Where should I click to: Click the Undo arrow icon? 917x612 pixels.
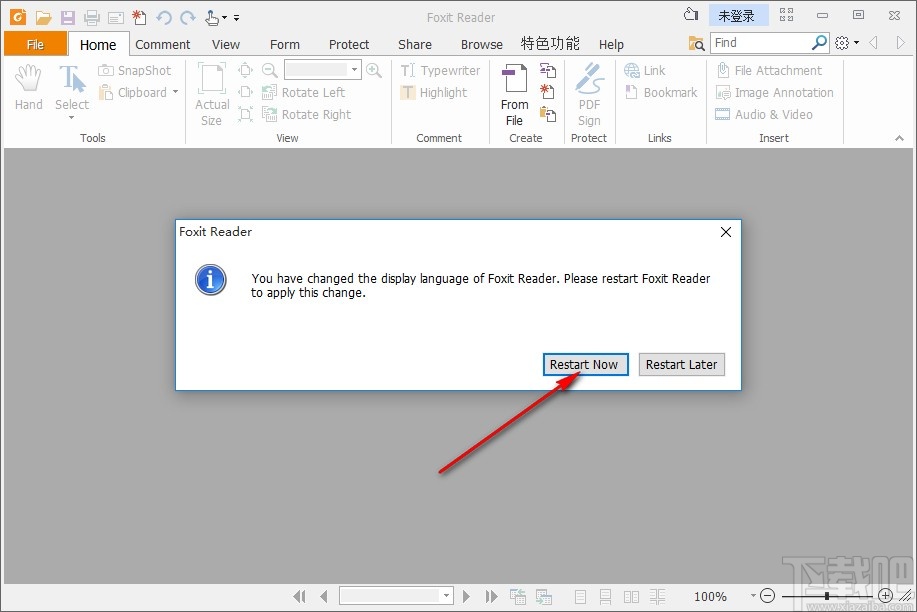[x=164, y=18]
